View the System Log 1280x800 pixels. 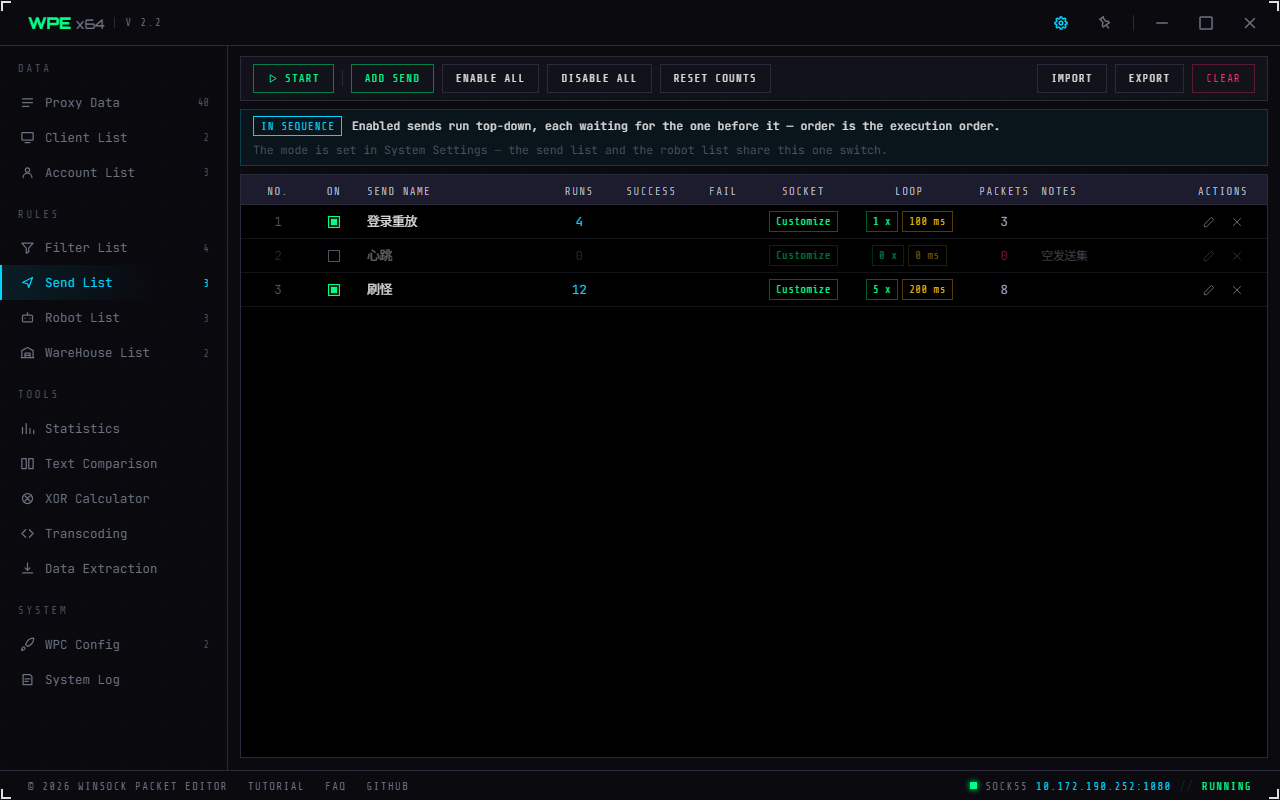click(114, 680)
